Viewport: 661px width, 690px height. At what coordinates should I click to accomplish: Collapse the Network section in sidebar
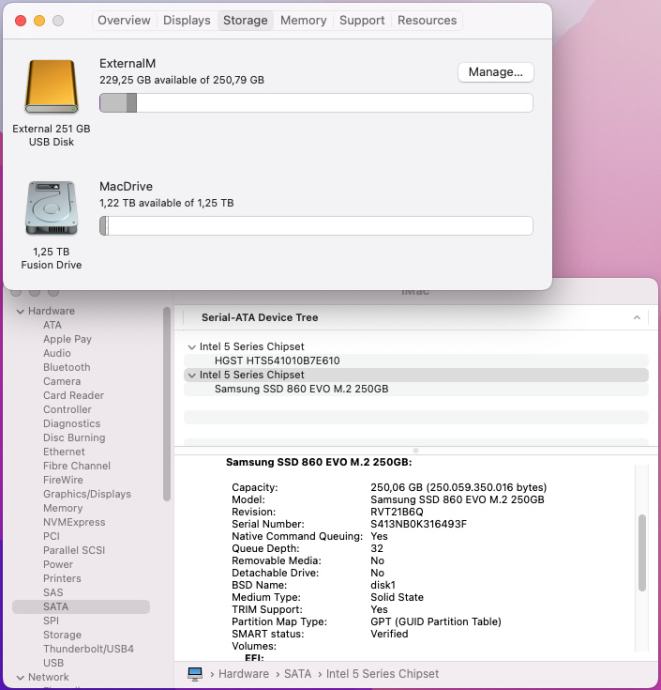20,677
